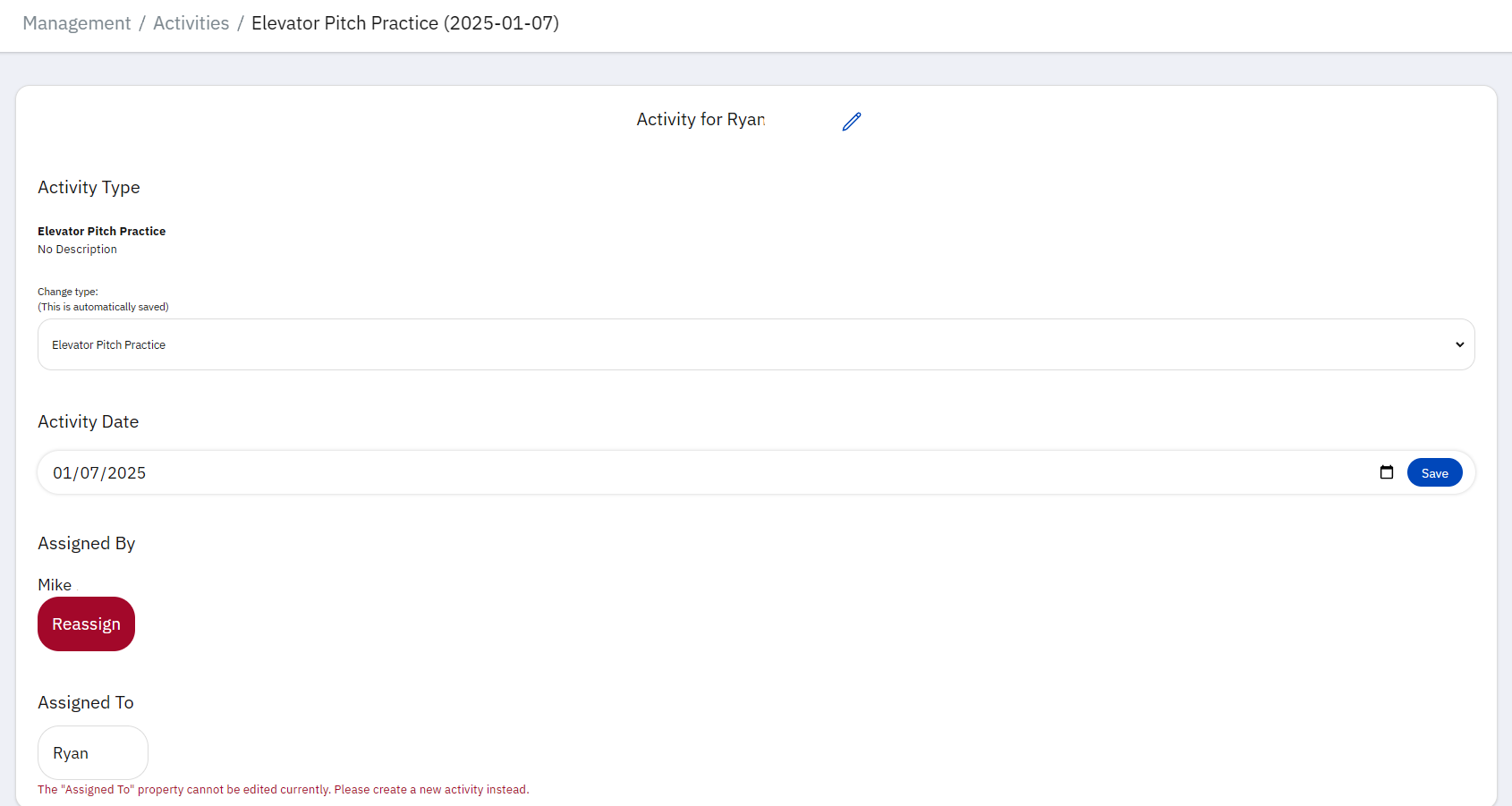
Task: Click the red 'Assigned To' warning message
Action: (x=283, y=790)
